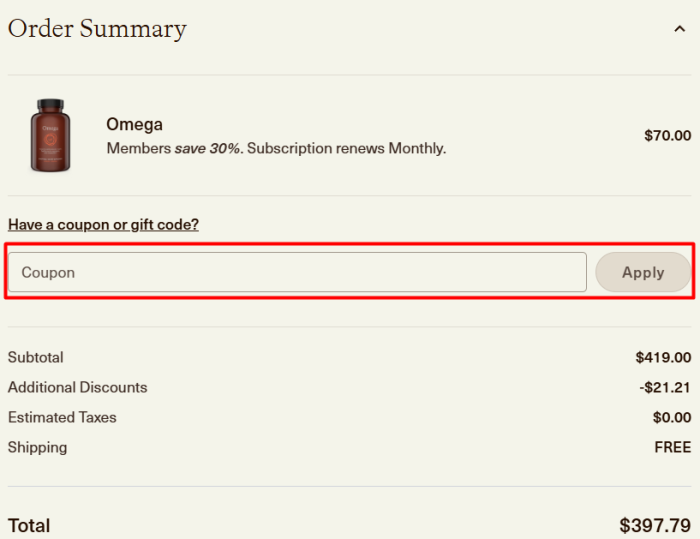700x539 pixels.
Task: Click the Additional Discounts label
Action: coord(77,387)
